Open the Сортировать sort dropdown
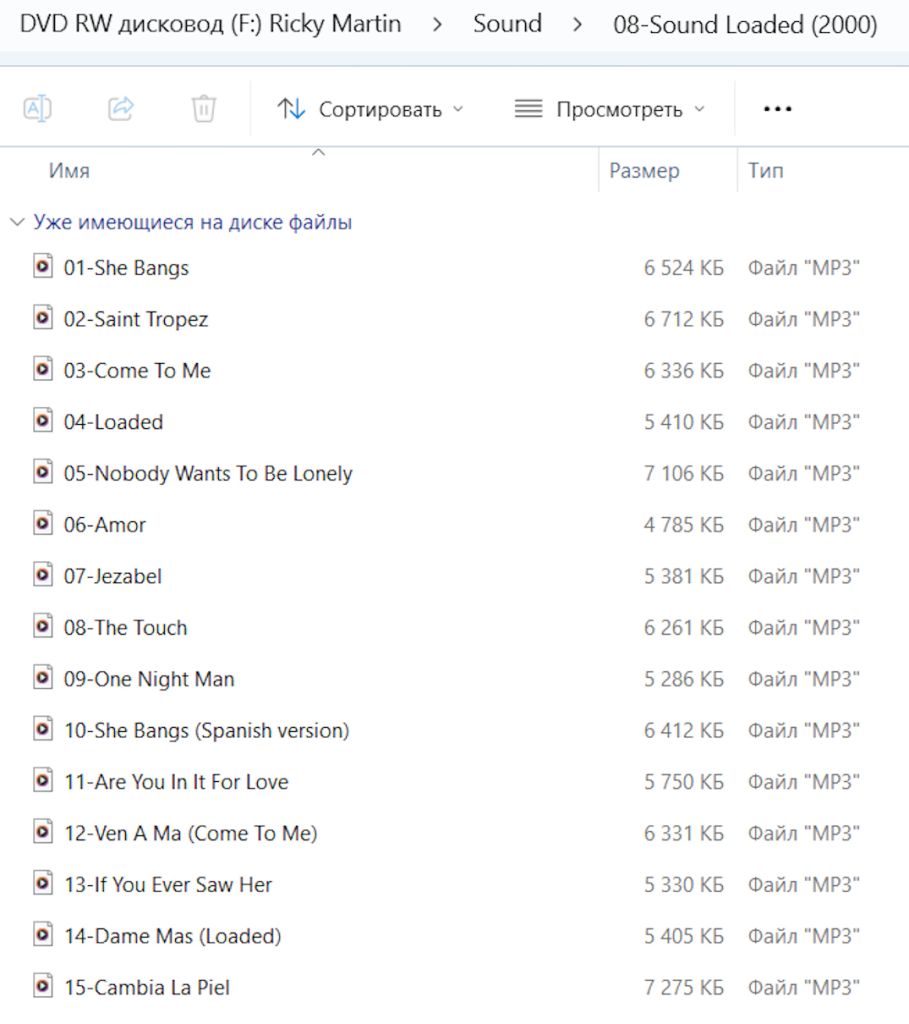Screen dimensions: 909x1024 (370, 109)
